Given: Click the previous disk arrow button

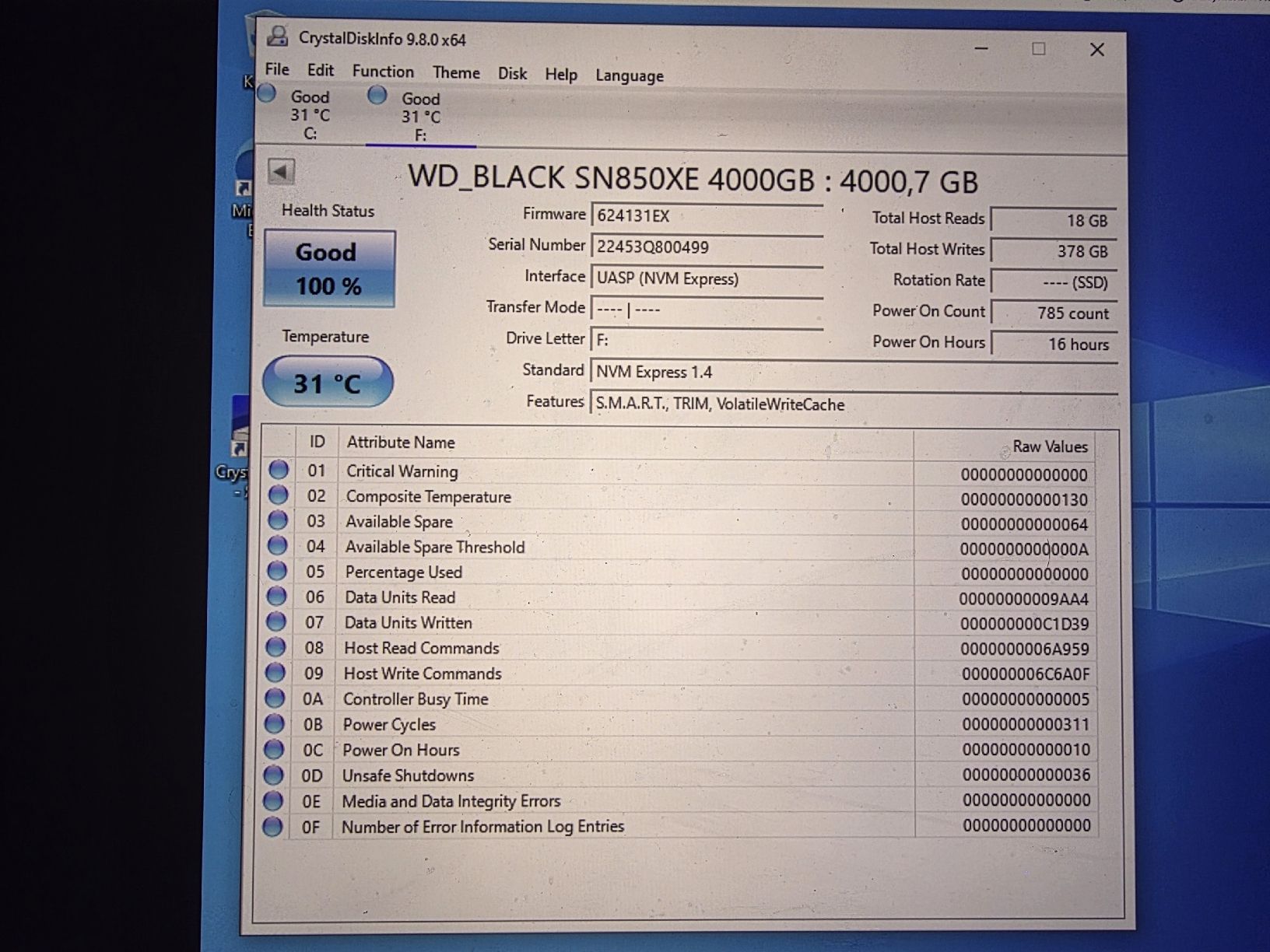Looking at the screenshot, I should coord(281,171).
